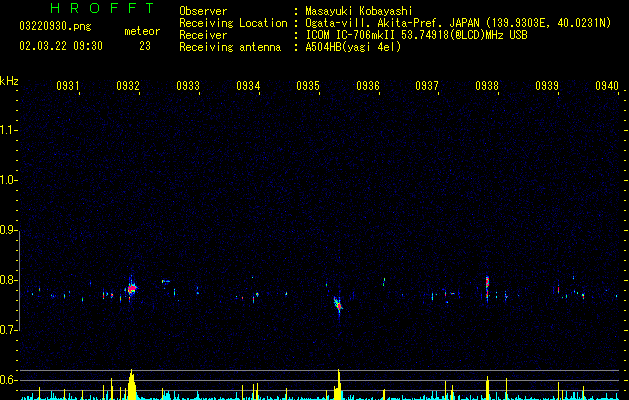Click the kHz axis unit label
This screenshot has height=400, width=629.
[x=9, y=81]
